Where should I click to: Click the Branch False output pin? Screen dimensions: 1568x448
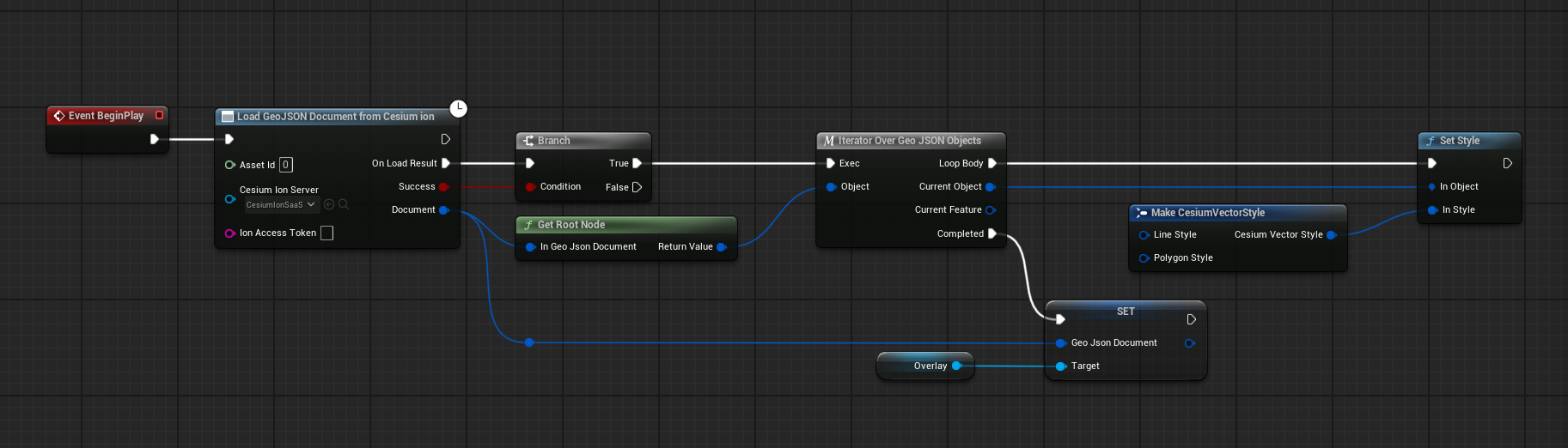pos(637,187)
